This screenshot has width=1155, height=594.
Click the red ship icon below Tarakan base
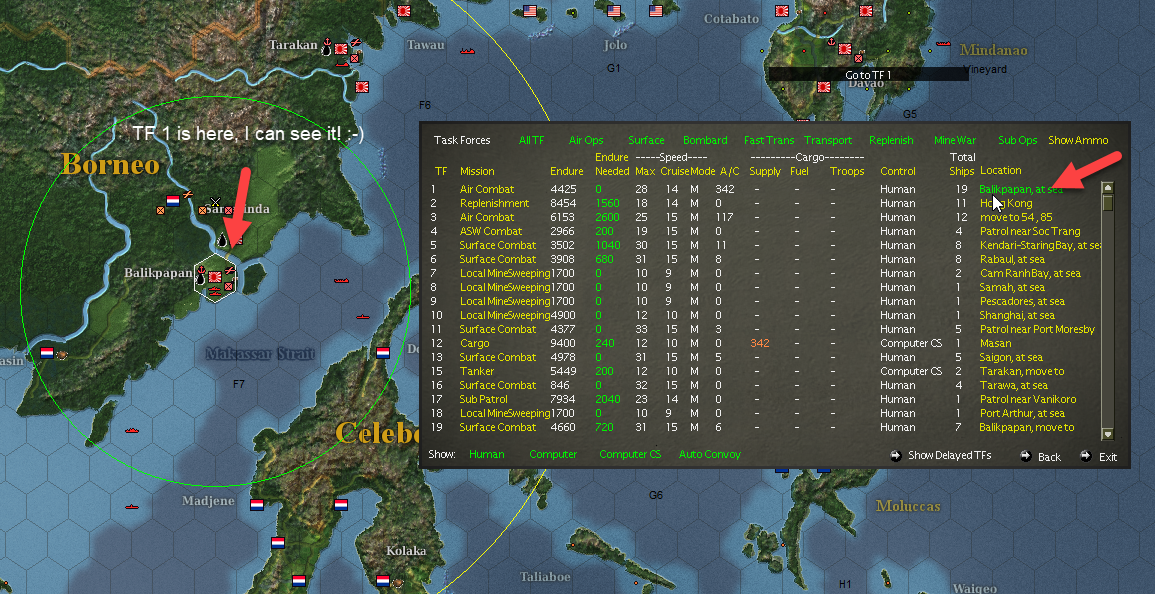[342, 63]
